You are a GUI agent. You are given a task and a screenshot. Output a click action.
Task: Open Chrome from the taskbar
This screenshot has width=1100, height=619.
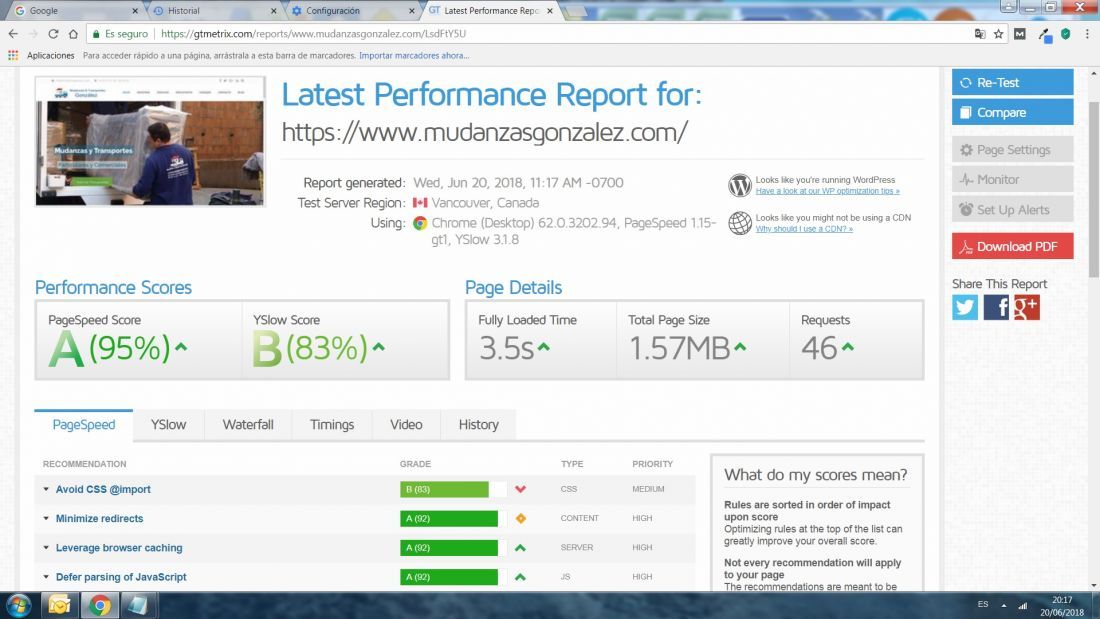tap(100, 605)
